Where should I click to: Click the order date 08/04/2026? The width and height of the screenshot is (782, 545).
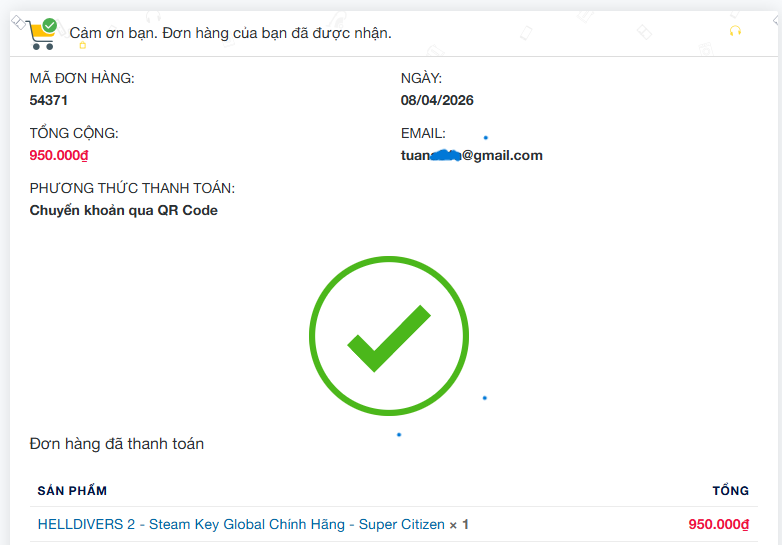(437, 100)
